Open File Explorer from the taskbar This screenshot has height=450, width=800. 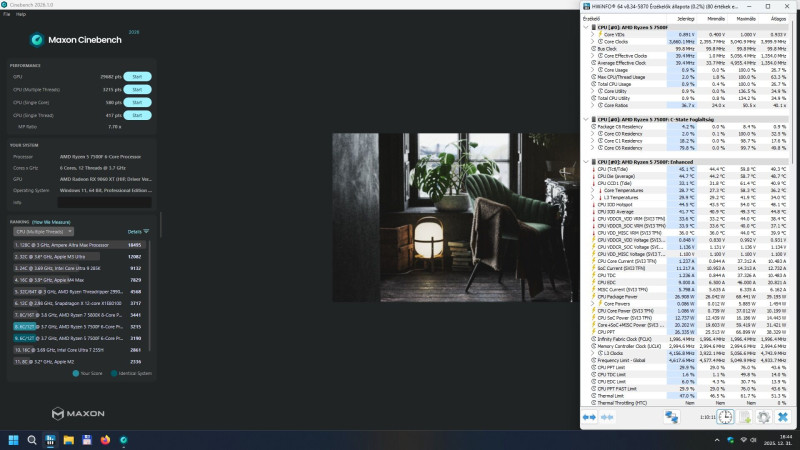68,440
